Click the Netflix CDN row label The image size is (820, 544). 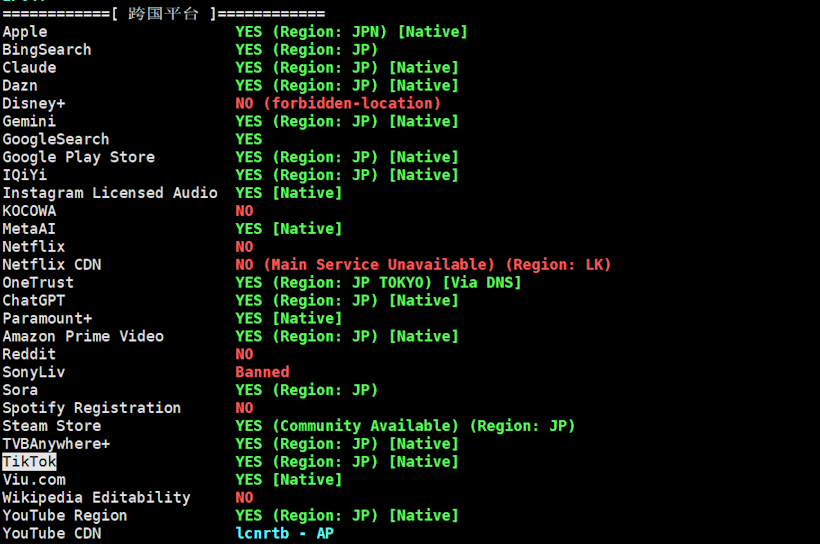[51, 265]
